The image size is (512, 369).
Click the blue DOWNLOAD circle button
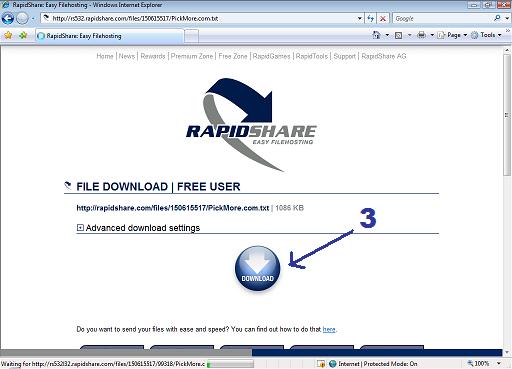(x=257, y=269)
